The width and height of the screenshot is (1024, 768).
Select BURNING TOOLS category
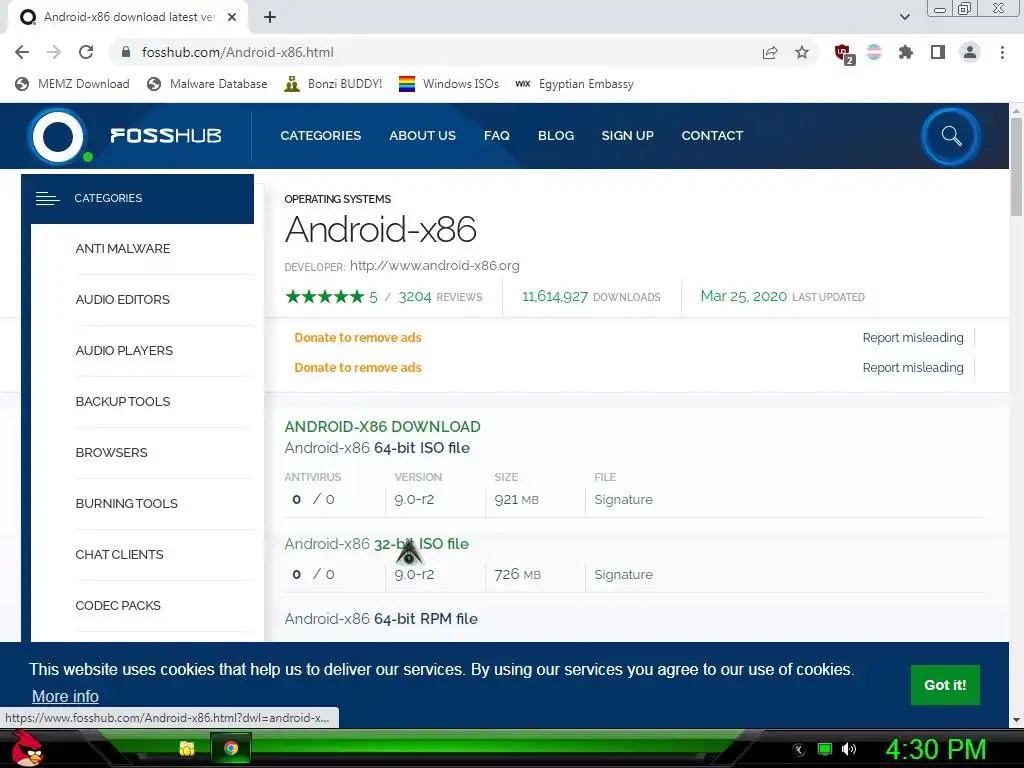127,504
